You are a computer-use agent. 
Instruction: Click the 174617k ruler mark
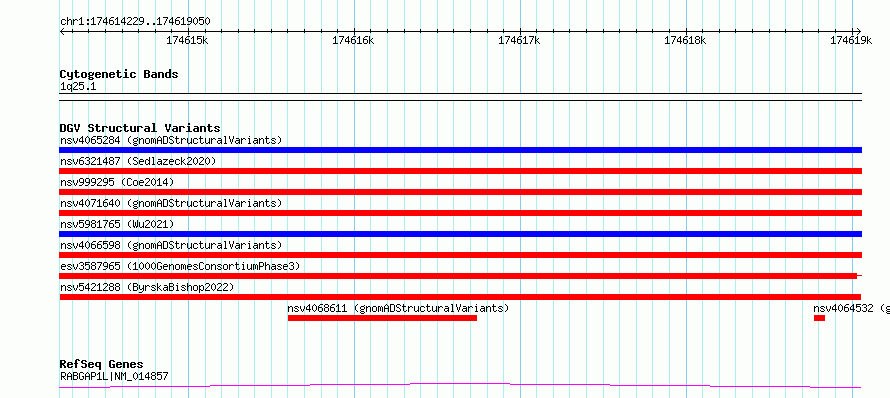(519, 40)
